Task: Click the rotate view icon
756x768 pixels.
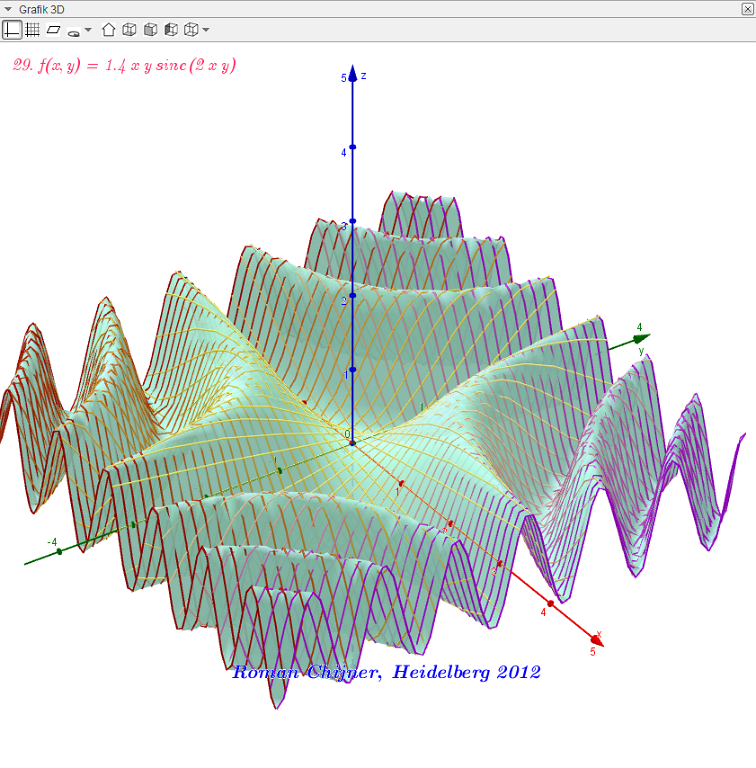Action: tap(73, 32)
